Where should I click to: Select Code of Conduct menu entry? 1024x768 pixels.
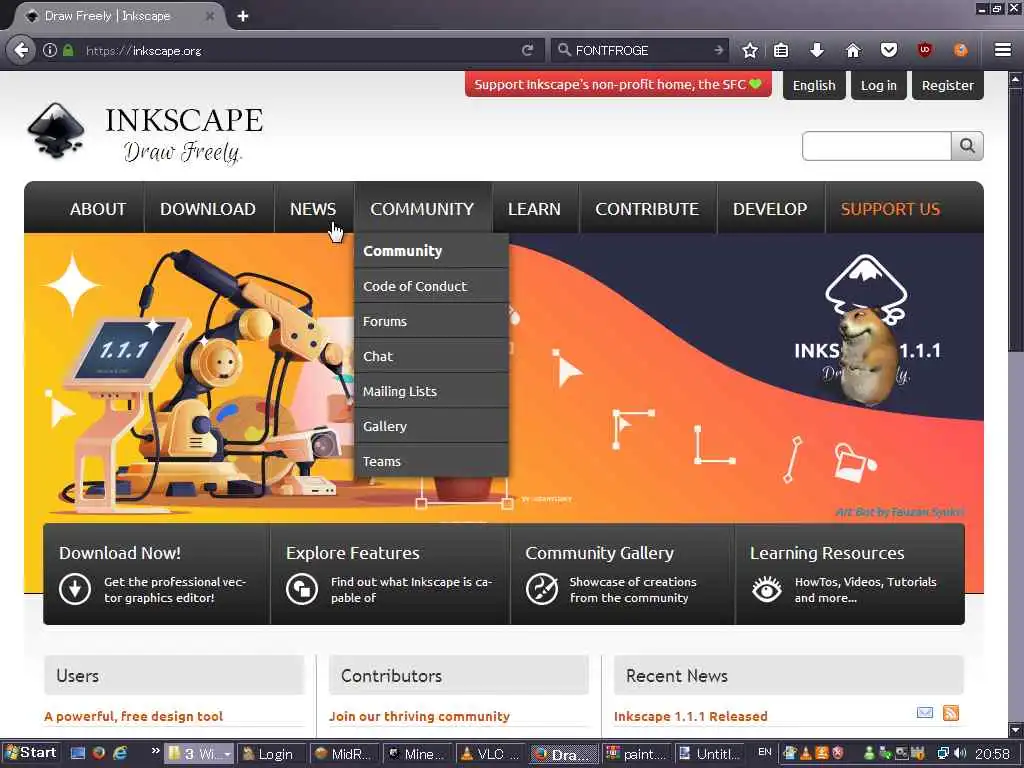(431, 286)
